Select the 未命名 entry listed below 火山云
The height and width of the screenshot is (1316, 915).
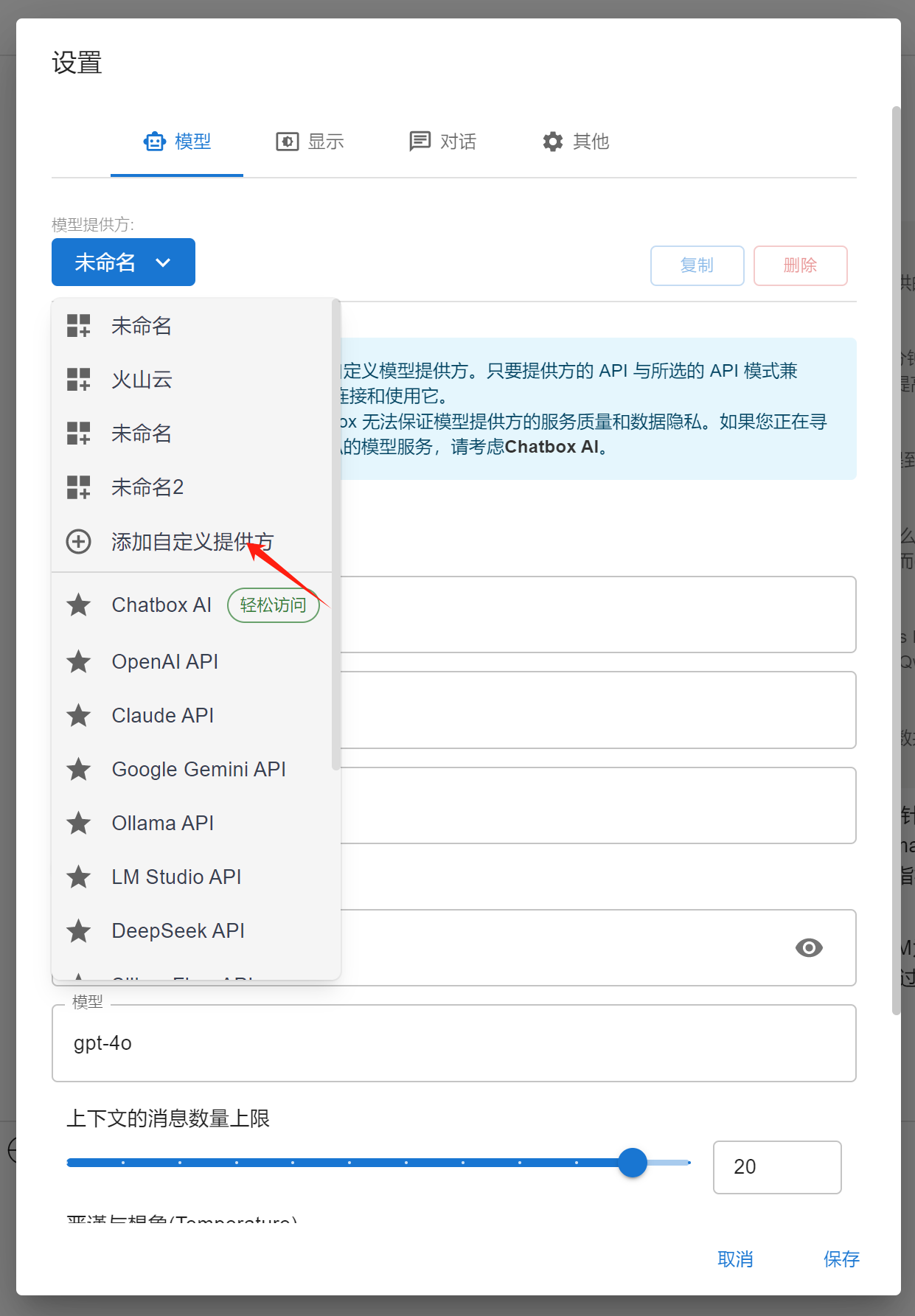click(192, 434)
